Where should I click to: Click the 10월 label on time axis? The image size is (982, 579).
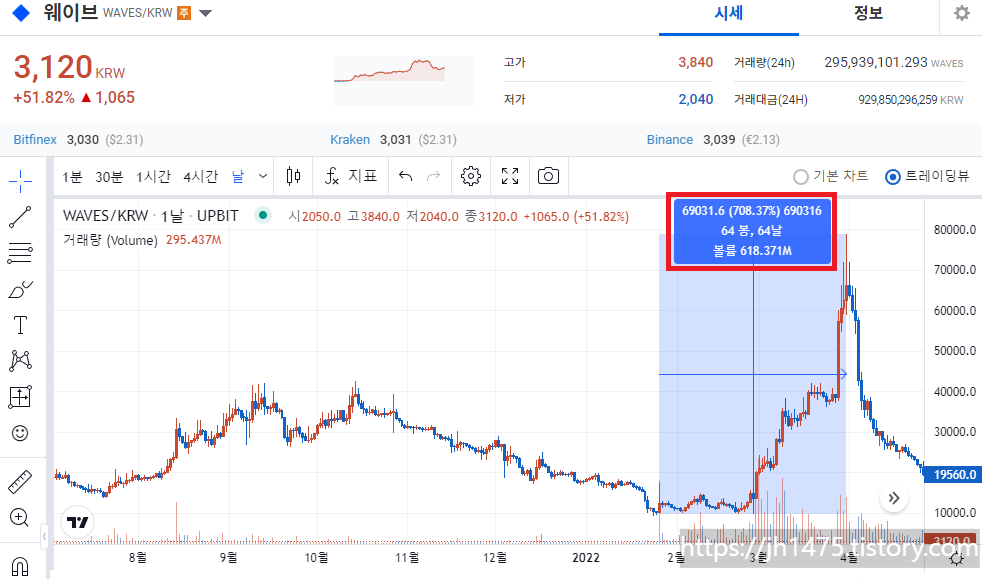pos(316,558)
